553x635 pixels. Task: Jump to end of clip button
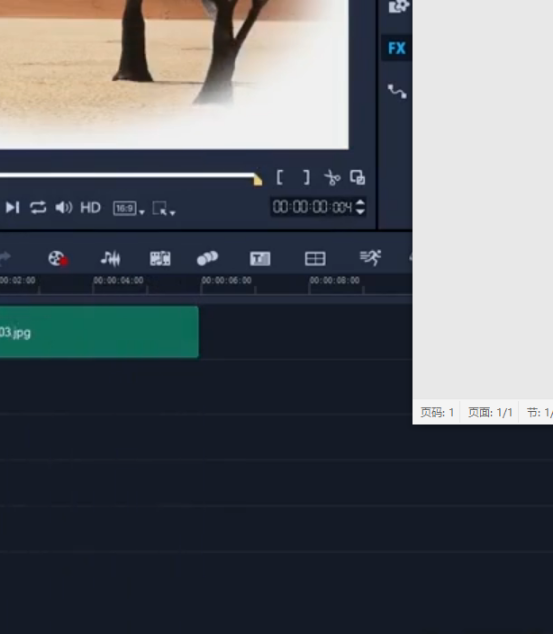point(13,207)
